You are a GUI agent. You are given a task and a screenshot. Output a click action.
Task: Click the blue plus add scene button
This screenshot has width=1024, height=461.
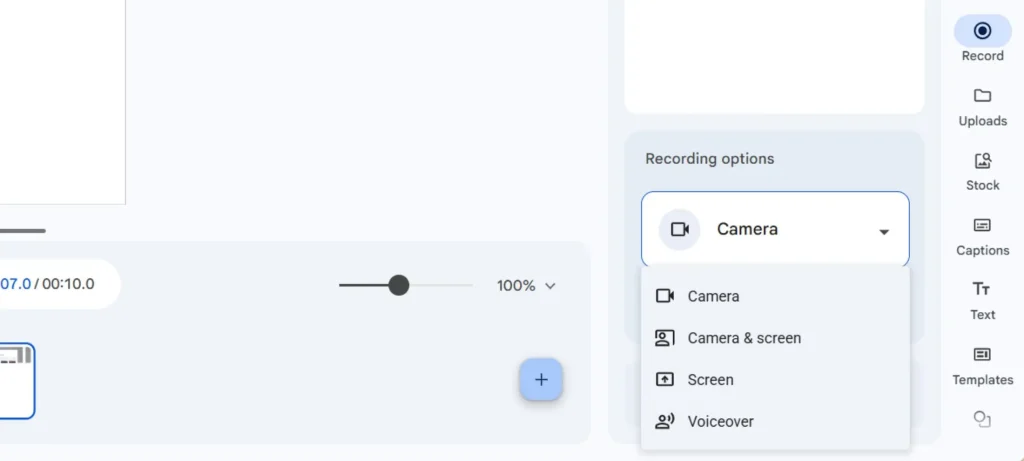(541, 380)
